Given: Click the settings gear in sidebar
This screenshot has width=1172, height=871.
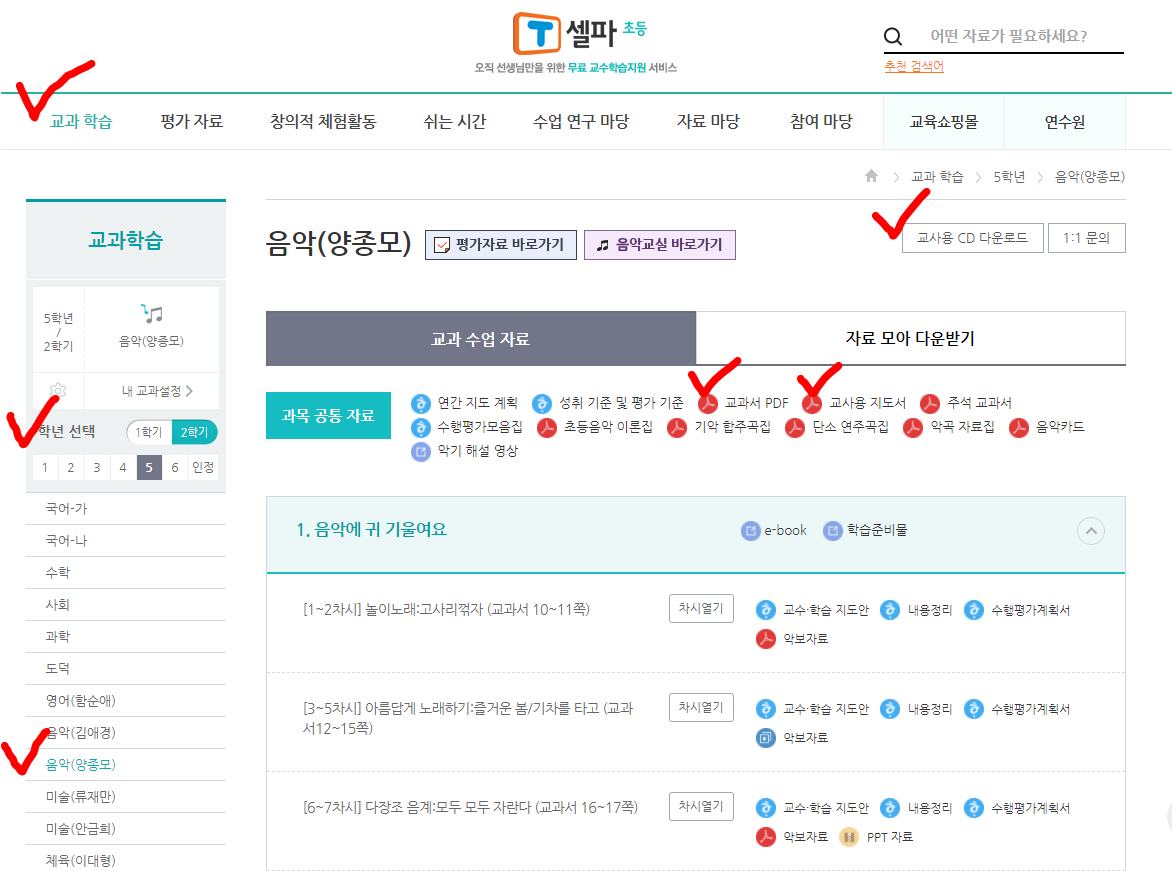Looking at the screenshot, I should [58, 390].
